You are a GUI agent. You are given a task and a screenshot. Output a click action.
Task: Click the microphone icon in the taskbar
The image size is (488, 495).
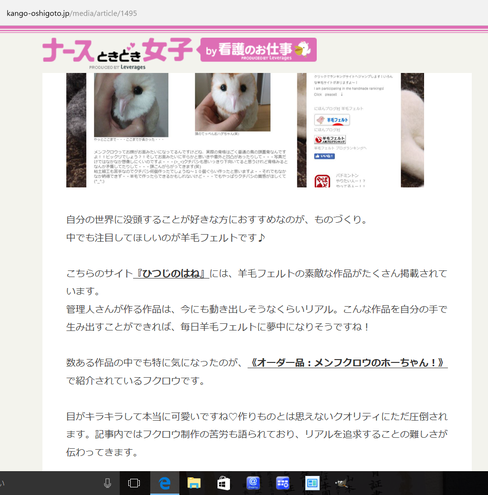(x=107, y=483)
